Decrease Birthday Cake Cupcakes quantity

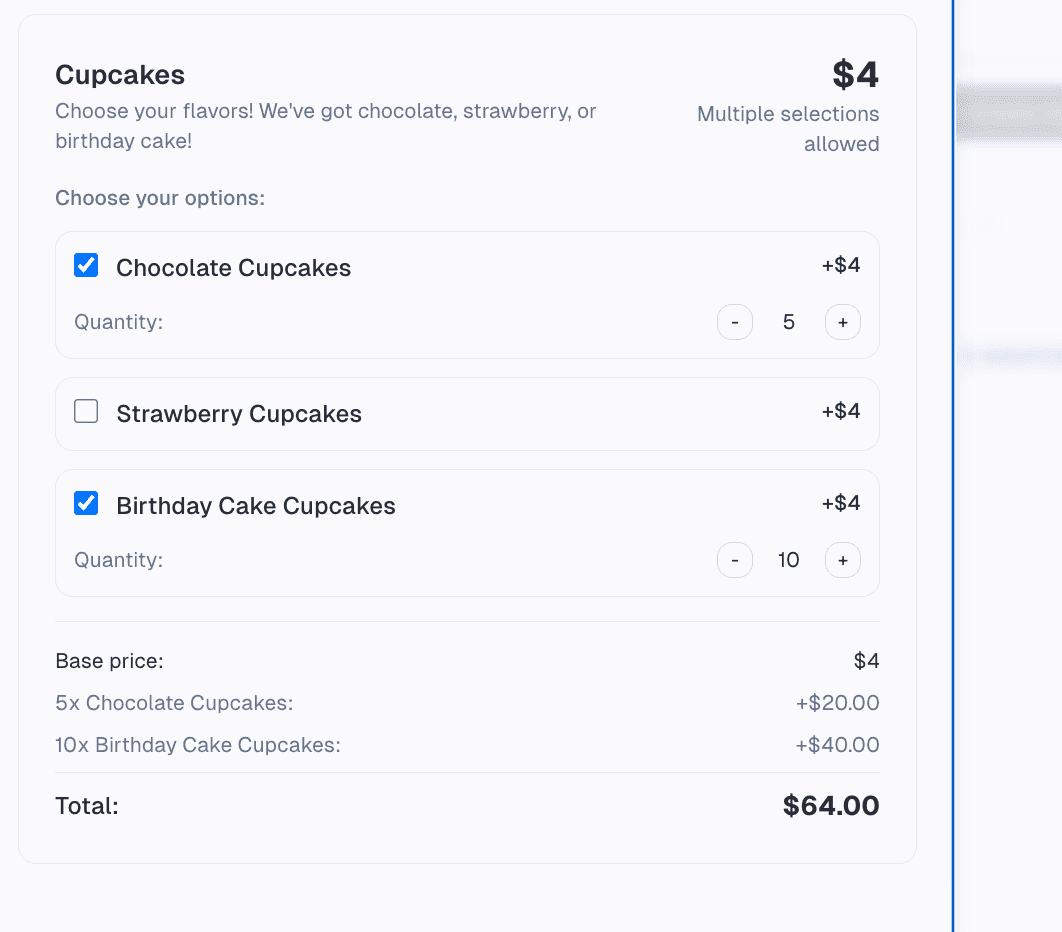coord(735,559)
